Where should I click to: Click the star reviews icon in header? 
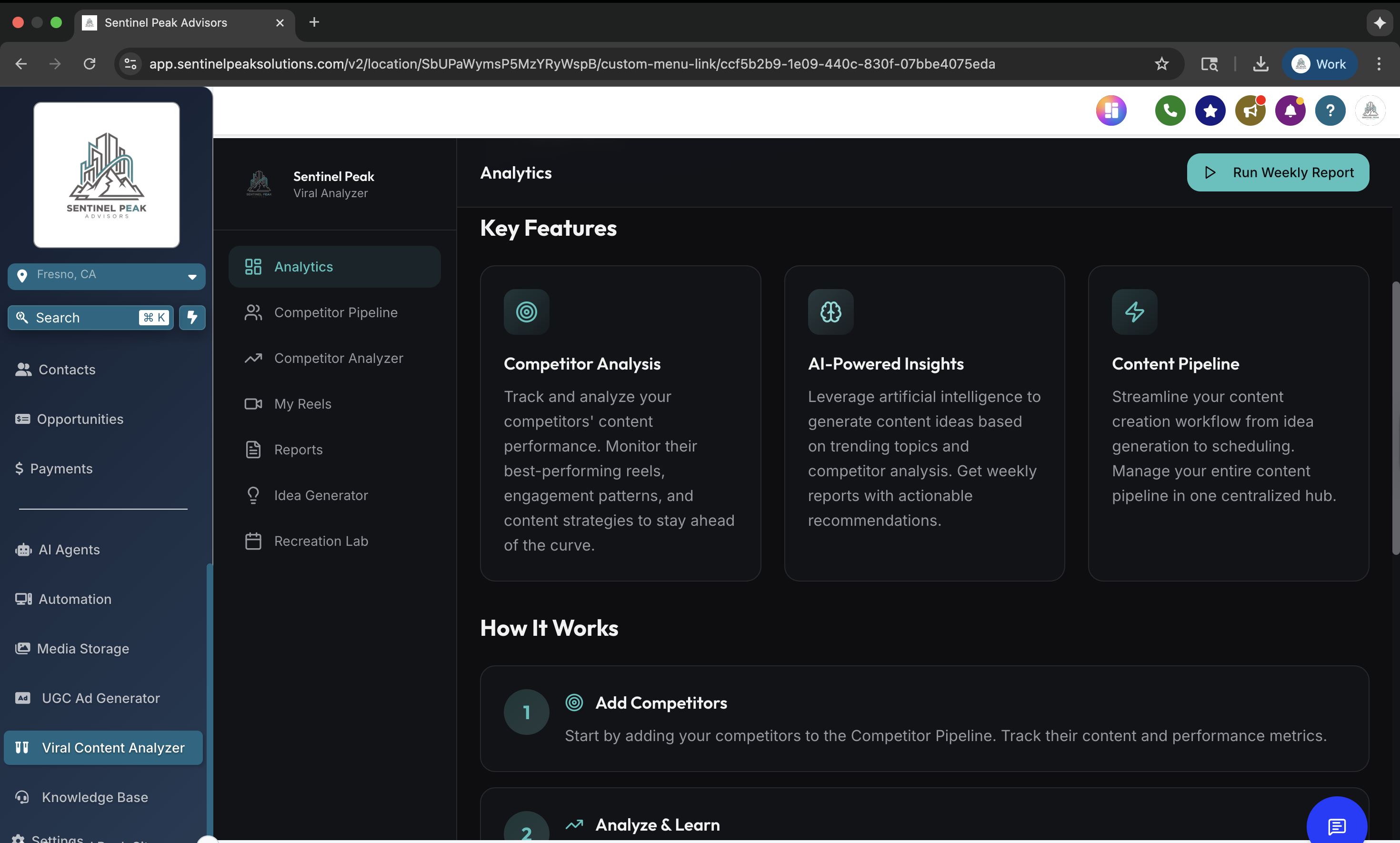(1210, 110)
